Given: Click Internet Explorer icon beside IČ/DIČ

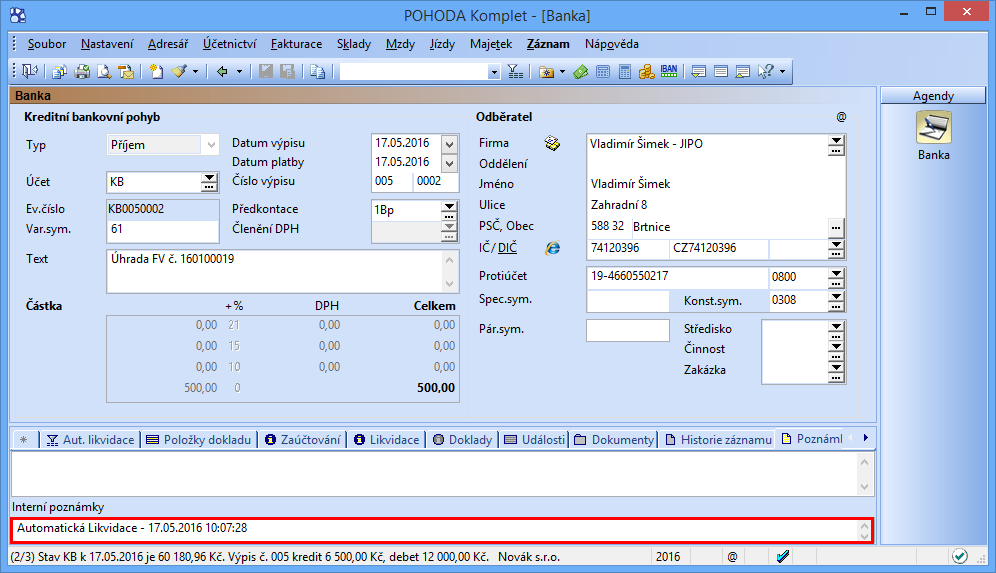Looking at the screenshot, I should click(553, 248).
